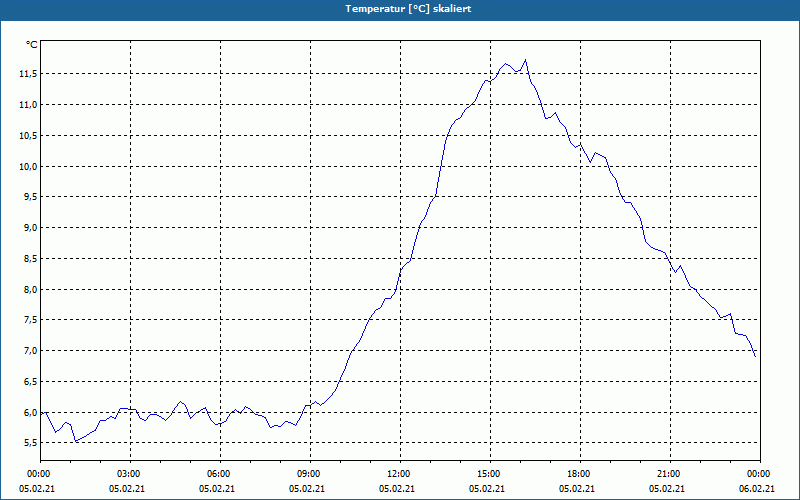800x500 pixels.
Task: Click the 'Temperatur [°C] skaliert' title bar
Action: click(x=400, y=9)
